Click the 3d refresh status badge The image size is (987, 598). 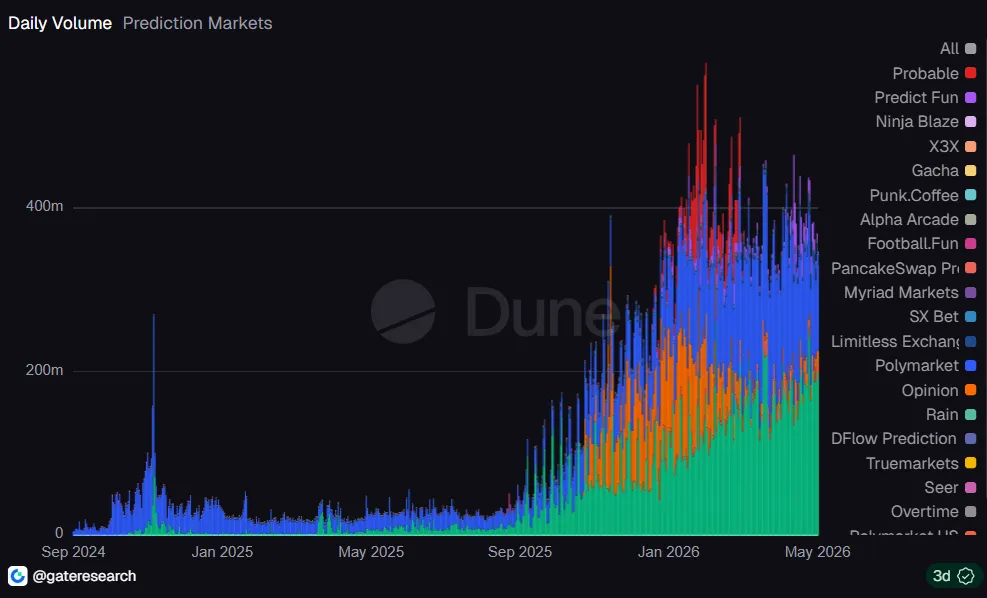pyautogui.click(x=953, y=576)
